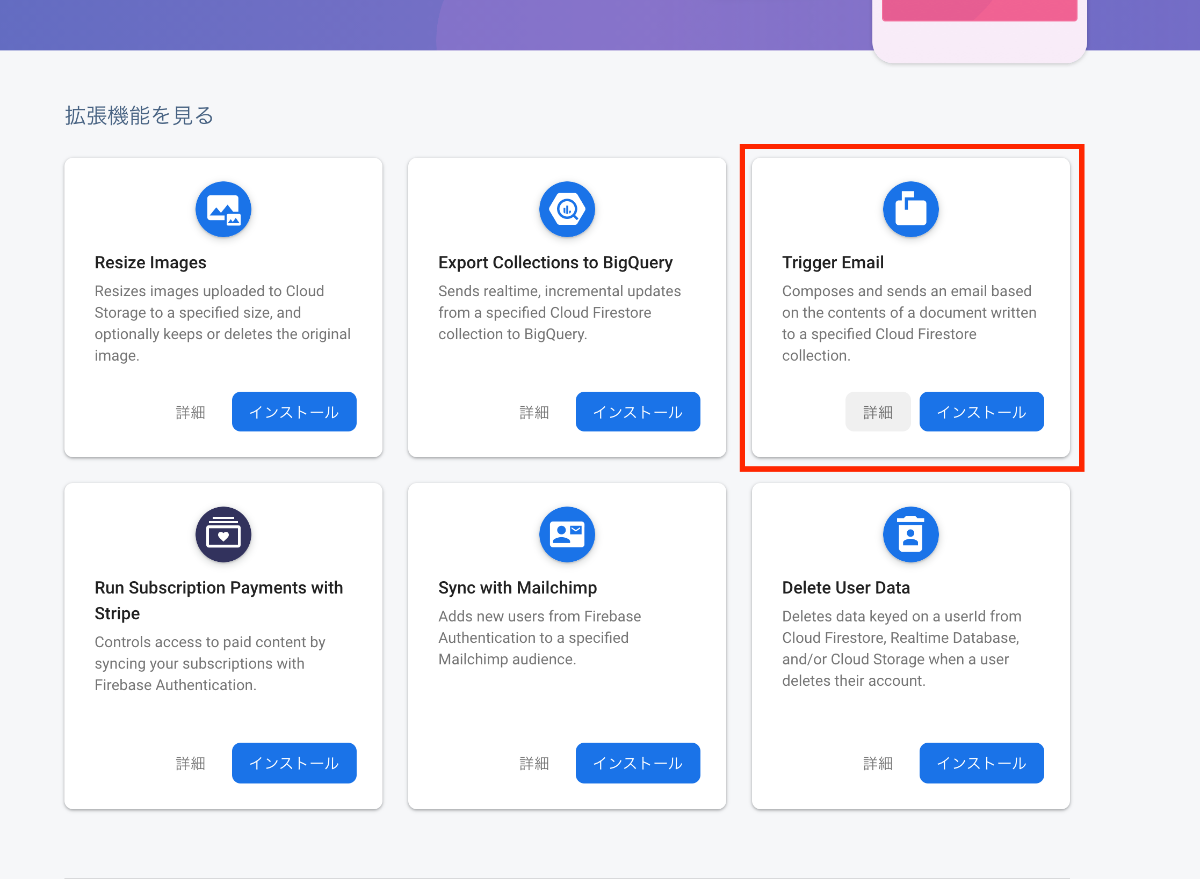Open 詳細 for Stripe subscription payments
Image resolution: width=1200 pixels, height=879 pixels.
coord(191,763)
